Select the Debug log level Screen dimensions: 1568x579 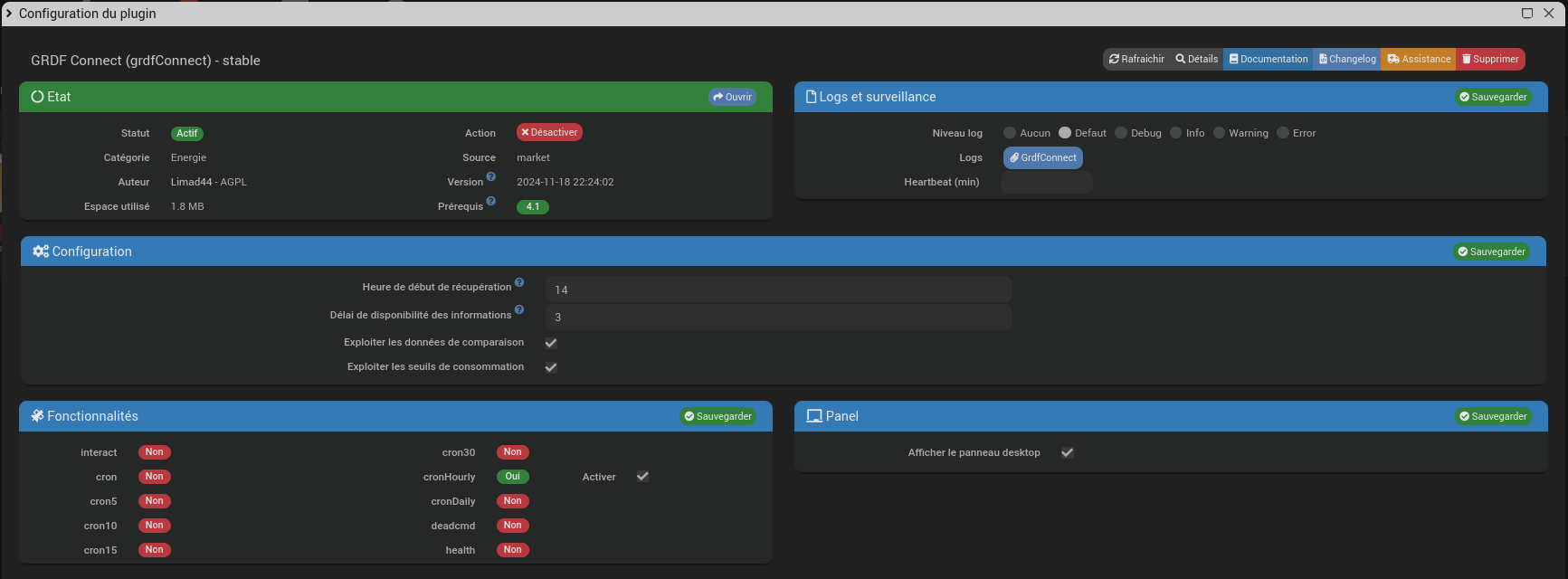[1121, 133]
